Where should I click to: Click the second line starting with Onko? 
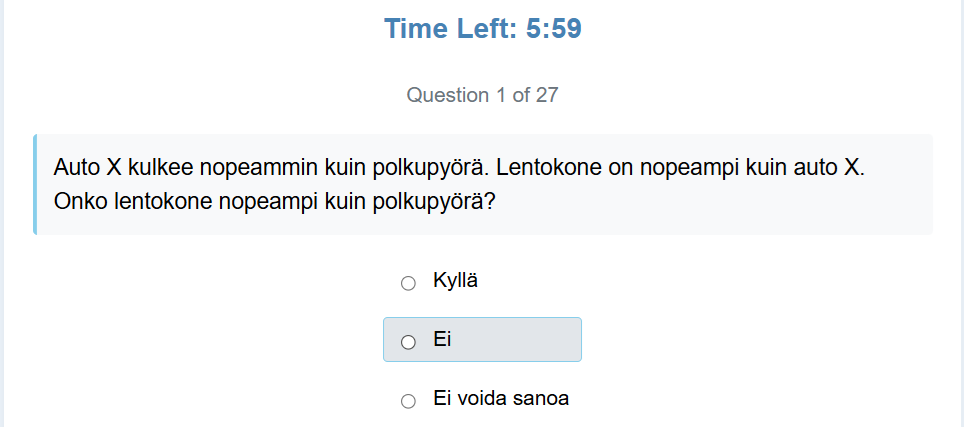[274, 201]
